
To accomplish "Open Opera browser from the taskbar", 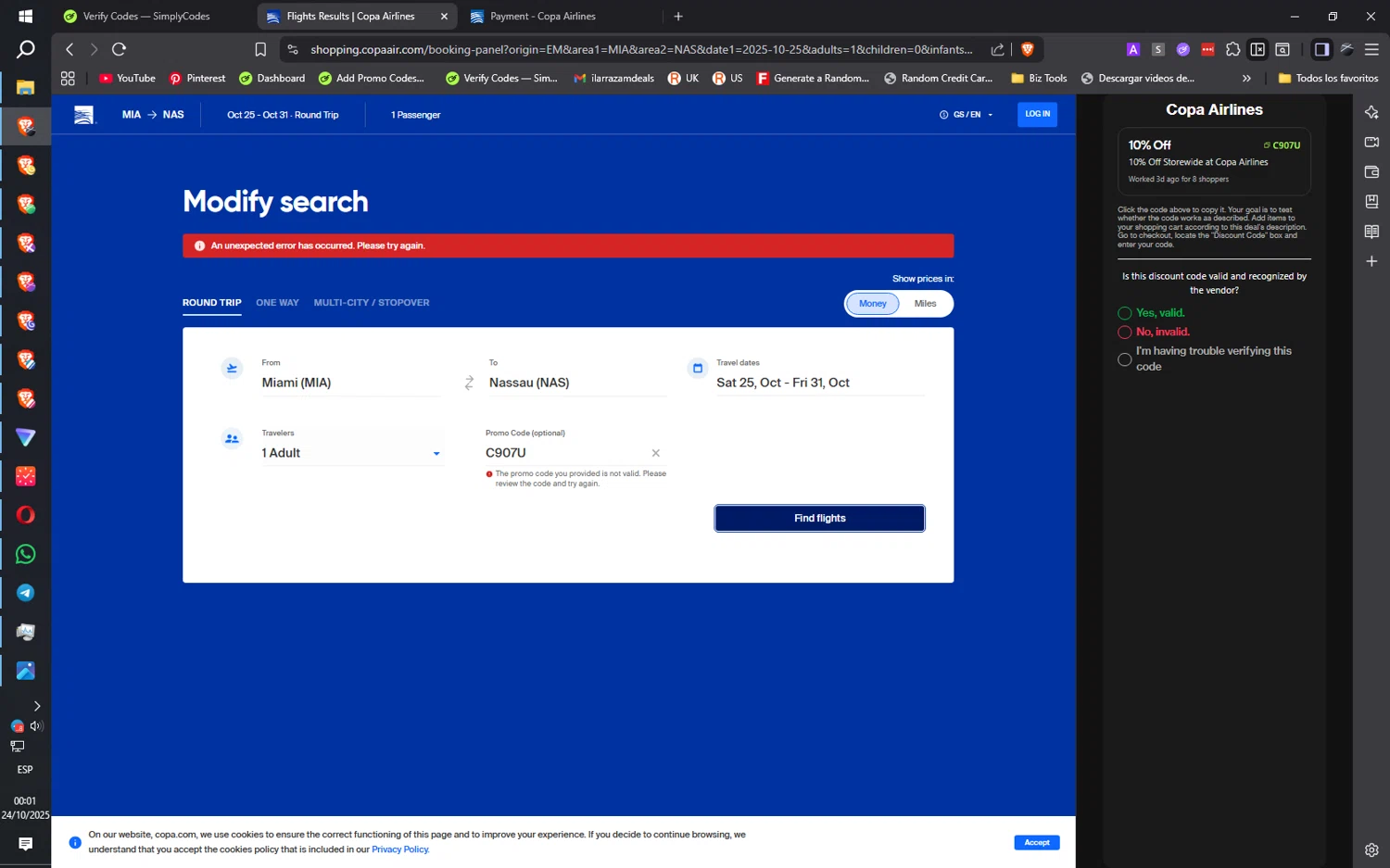I will (25, 515).
